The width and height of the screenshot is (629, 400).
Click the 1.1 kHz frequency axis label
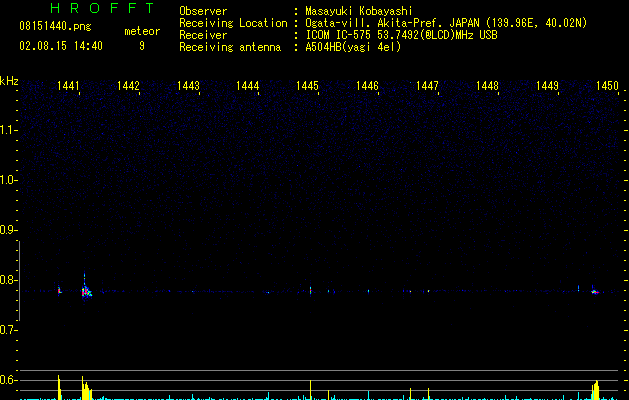click(8, 130)
